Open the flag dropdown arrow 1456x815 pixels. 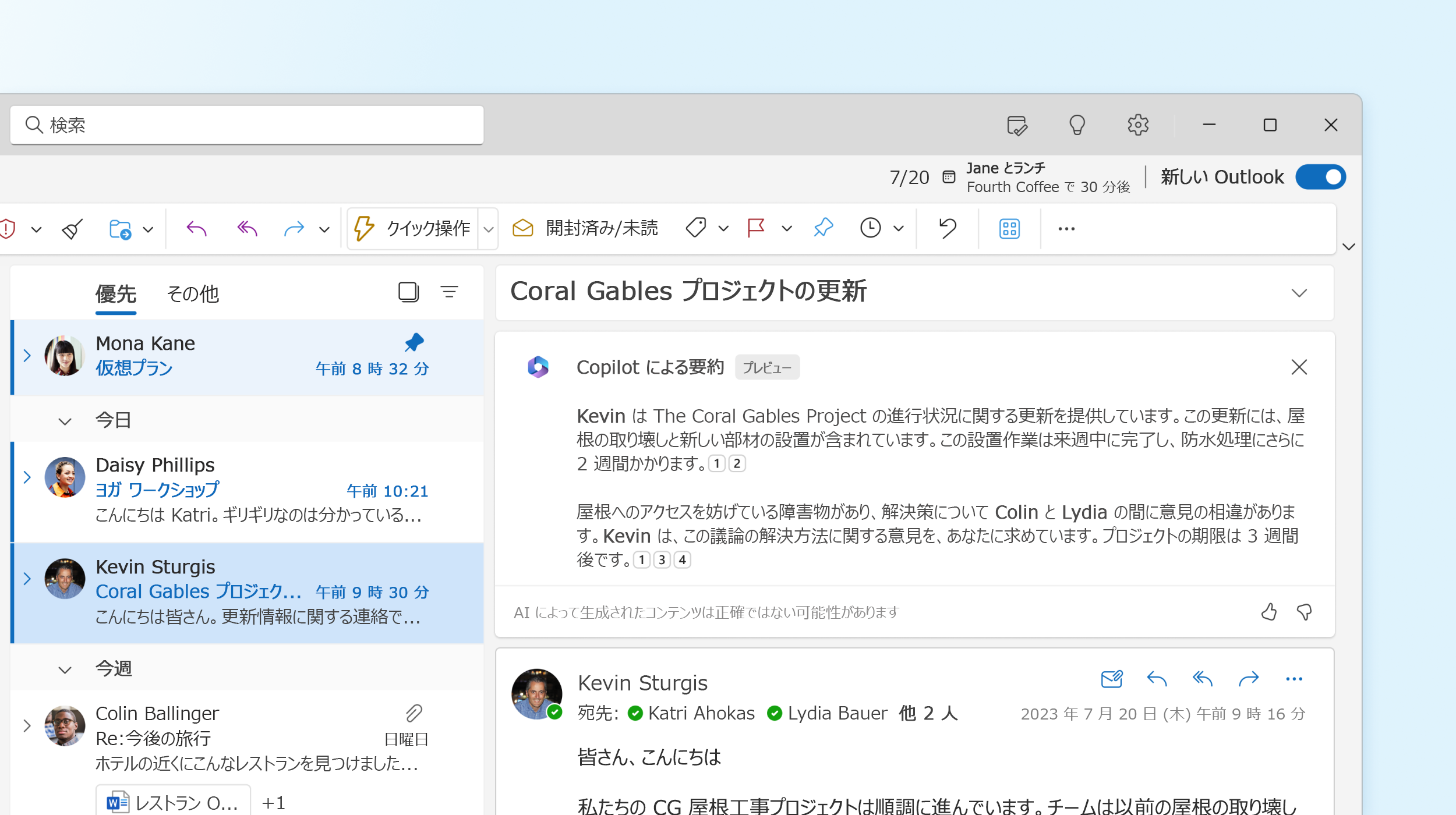787,229
